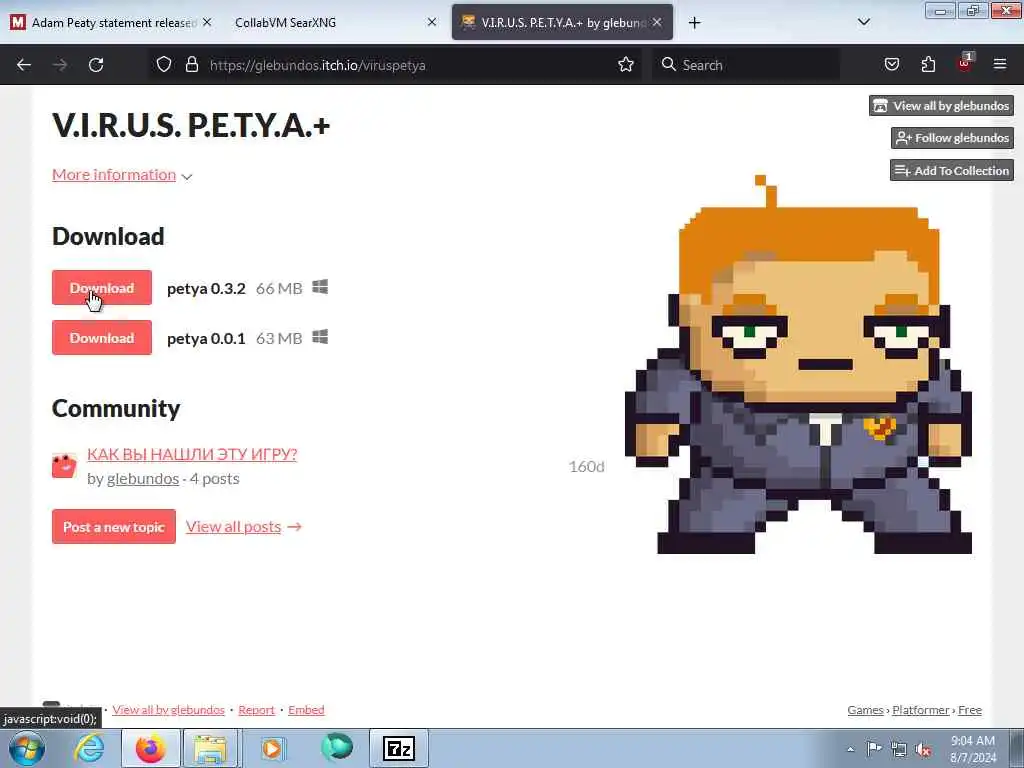The image size is (1024, 768).
Task: Open network tray icon
Action: [899, 749]
